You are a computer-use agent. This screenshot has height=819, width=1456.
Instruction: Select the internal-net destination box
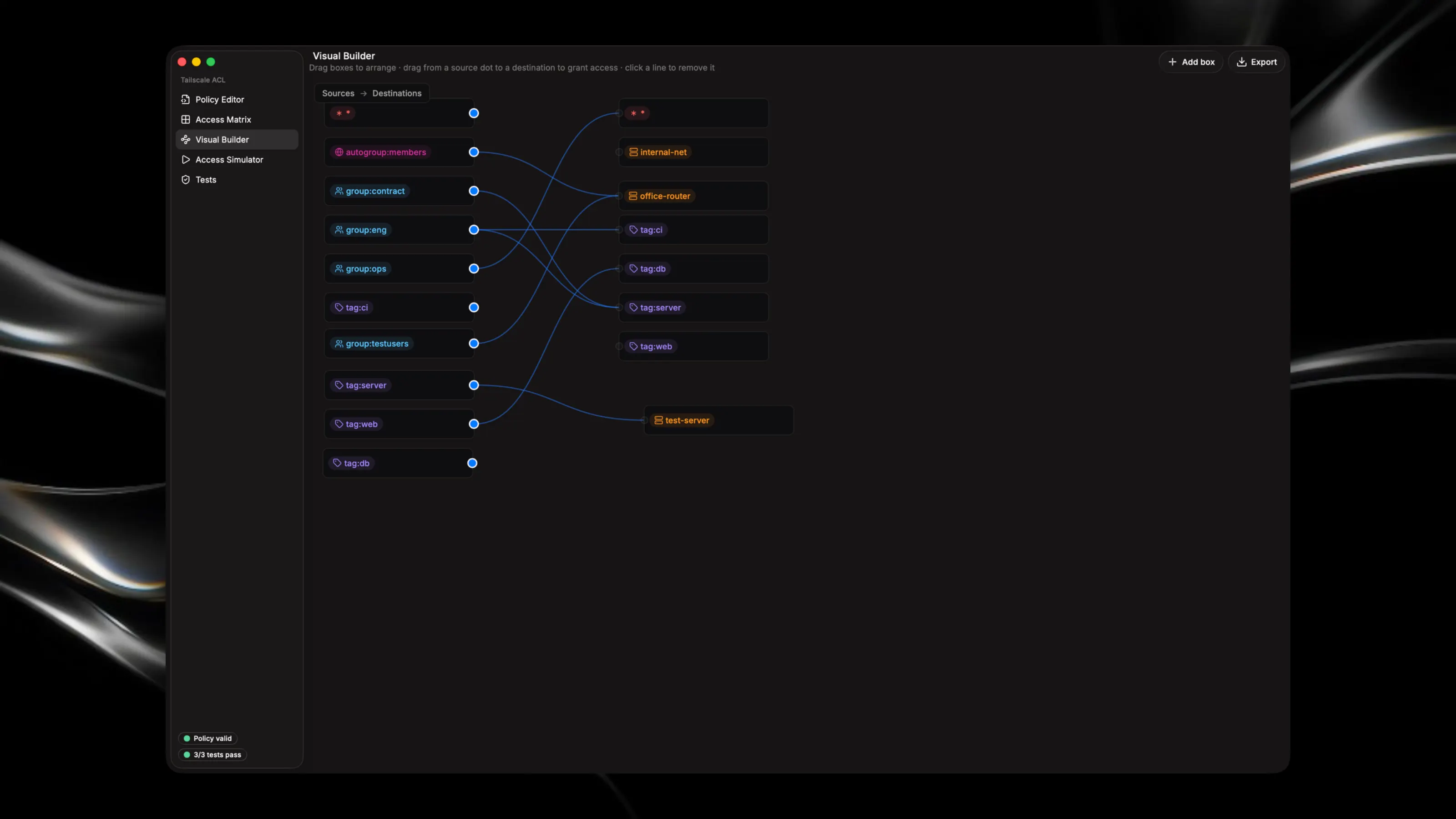point(693,152)
